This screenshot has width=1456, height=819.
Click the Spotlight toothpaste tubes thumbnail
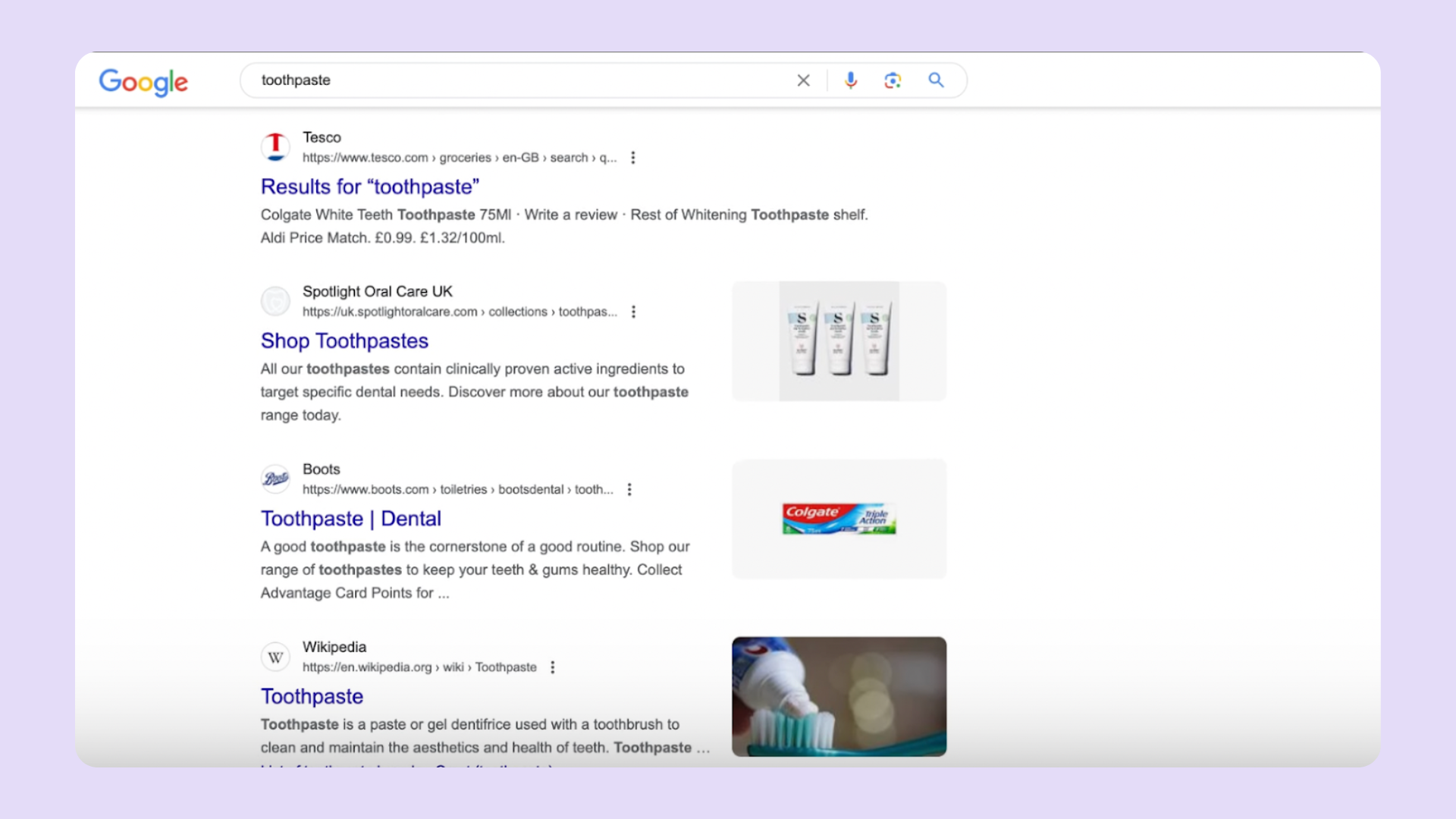(x=839, y=341)
